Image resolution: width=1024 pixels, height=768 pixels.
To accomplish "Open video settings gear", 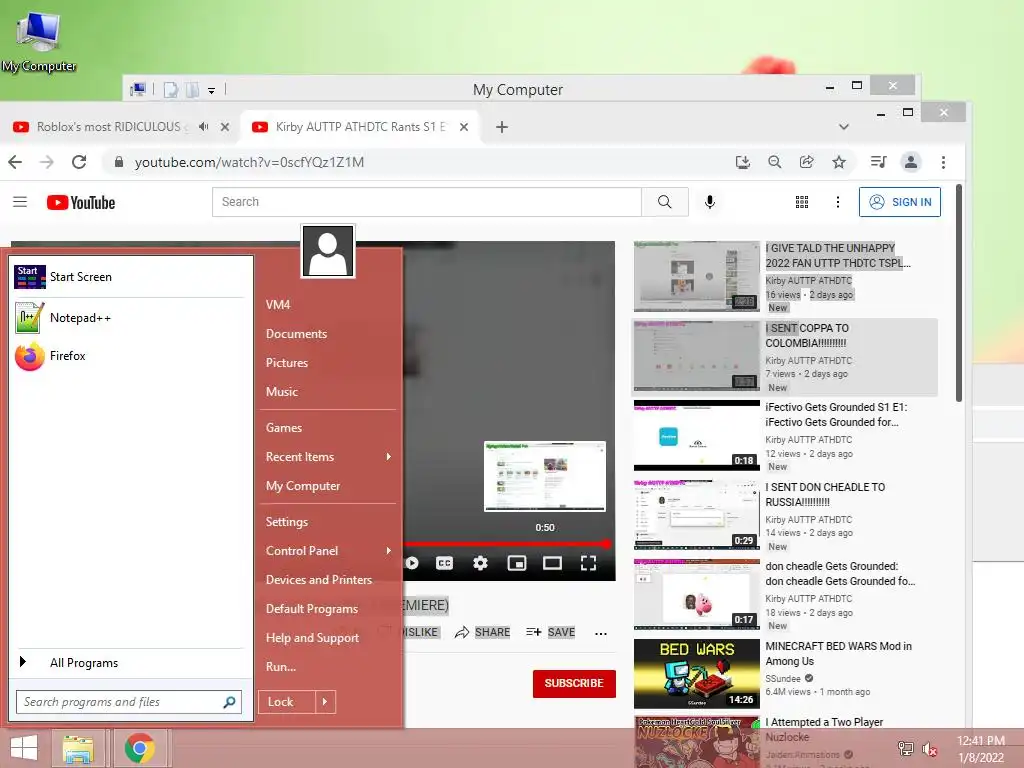I will (x=480, y=563).
